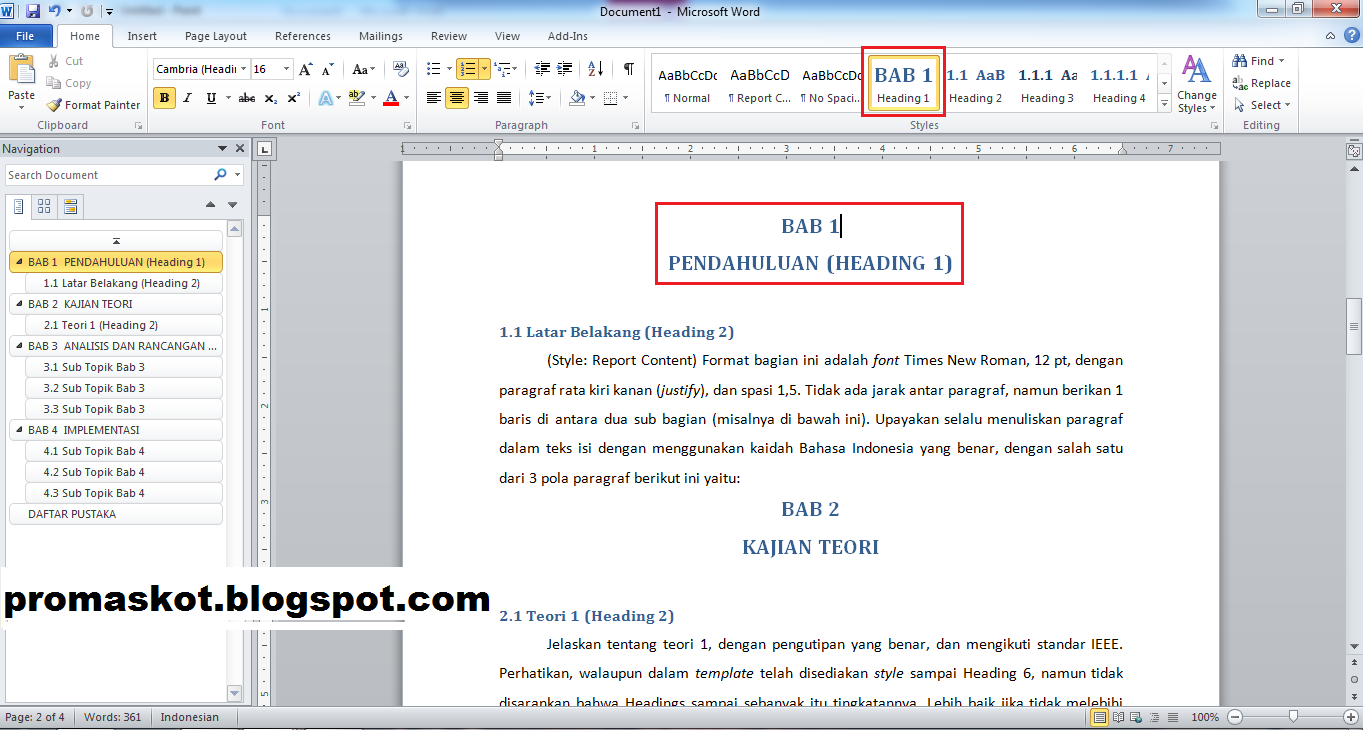Toggle Show/Hide paragraph marks
The image size is (1363, 730).
coord(628,69)
